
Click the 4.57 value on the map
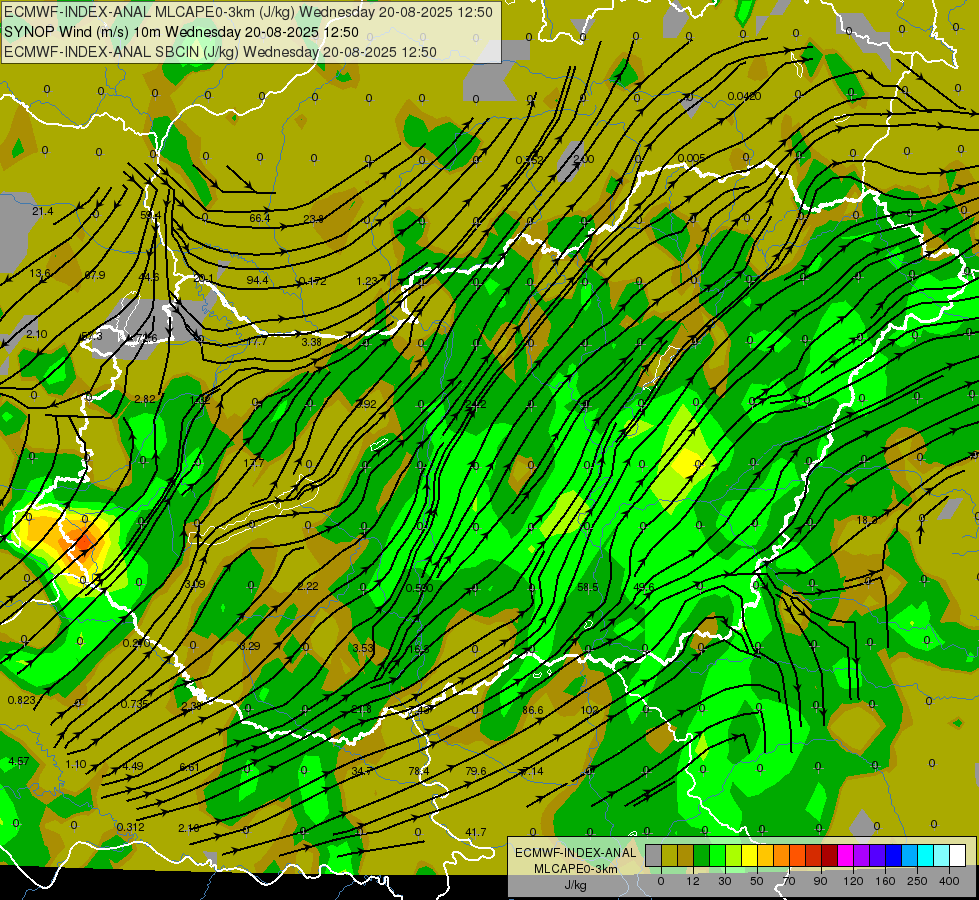click(x=19, y=761)
